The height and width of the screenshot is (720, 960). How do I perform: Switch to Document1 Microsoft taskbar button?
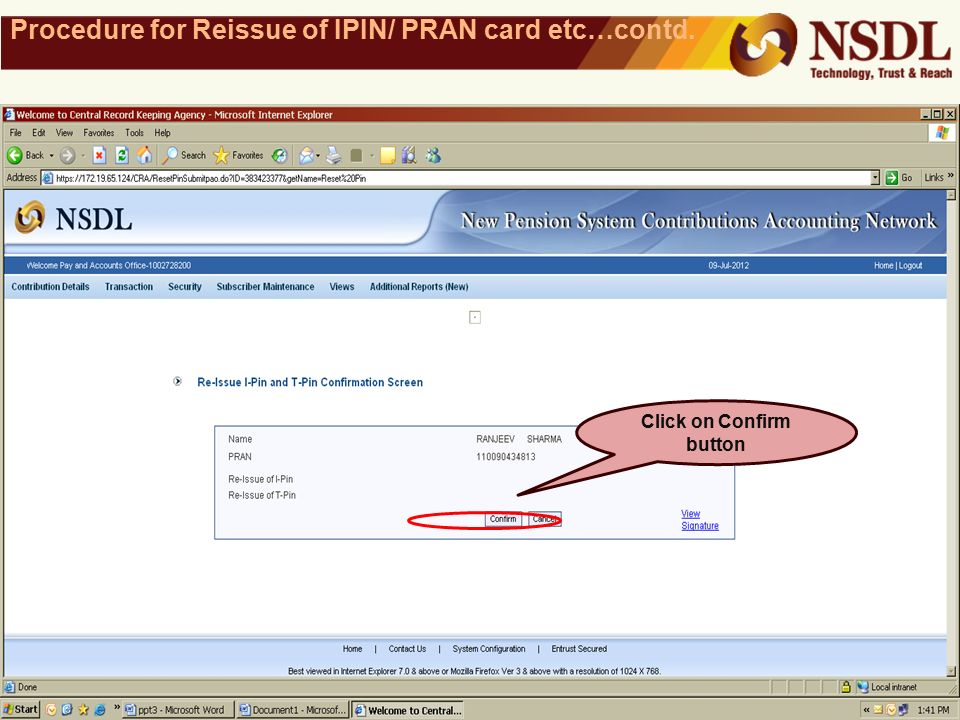293,710
